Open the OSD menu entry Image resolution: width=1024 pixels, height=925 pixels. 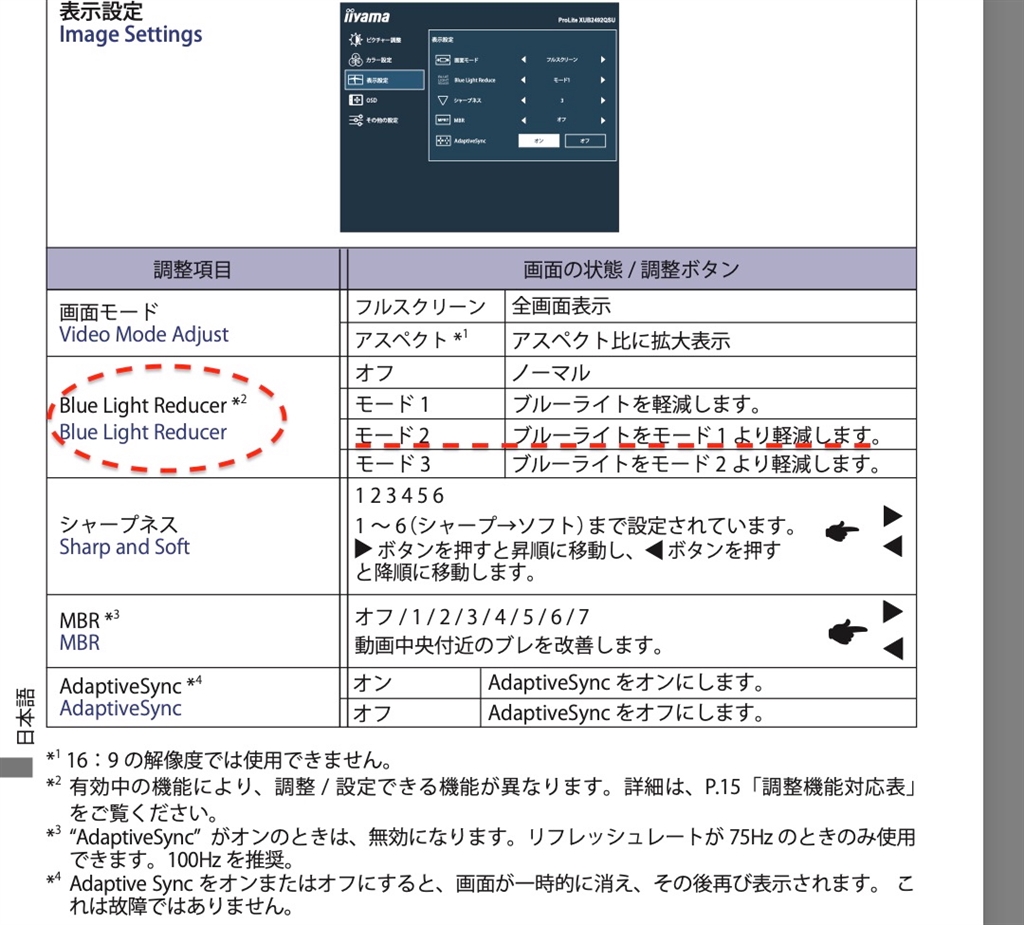(x=372, y=100)
